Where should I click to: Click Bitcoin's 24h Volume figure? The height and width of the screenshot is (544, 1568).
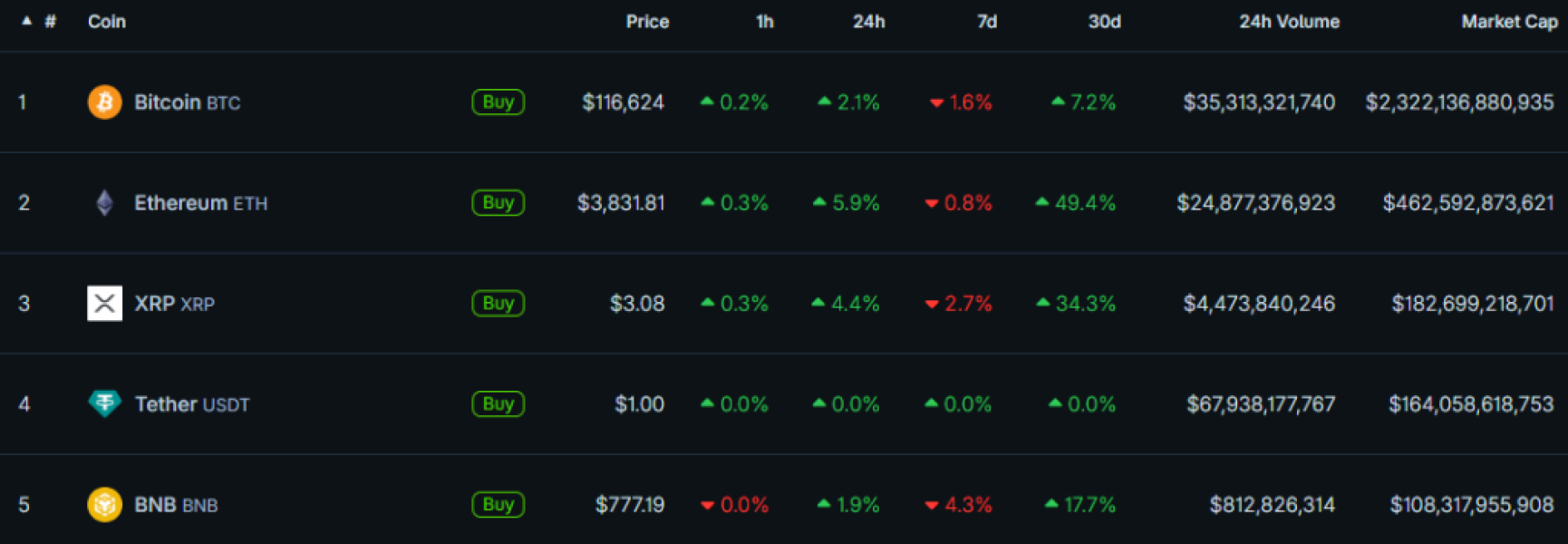point(1258,102)
